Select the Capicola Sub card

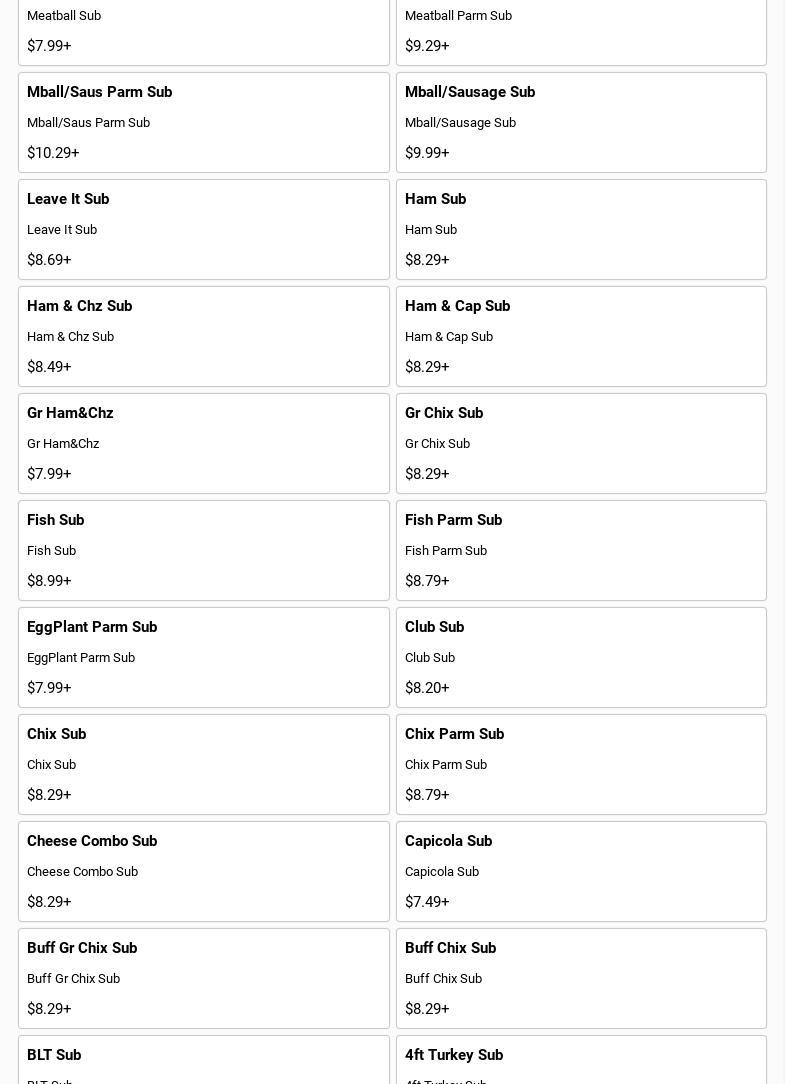pyautogui.click(x=581, y=871)
